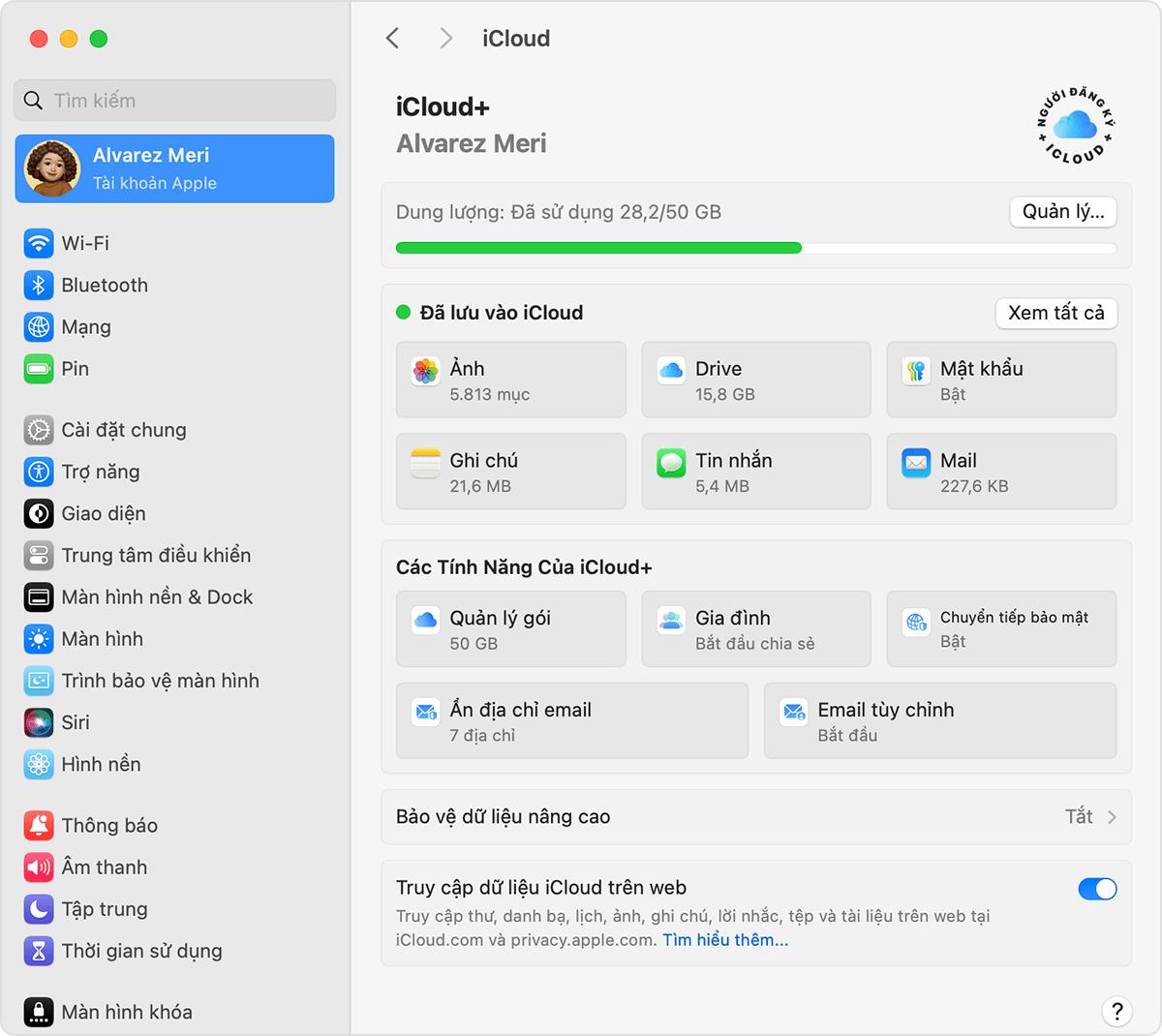This screenshot has width=1162, height=1036.
Task: Open Tìm hiểu thêm link
Action: coord(724,939)
